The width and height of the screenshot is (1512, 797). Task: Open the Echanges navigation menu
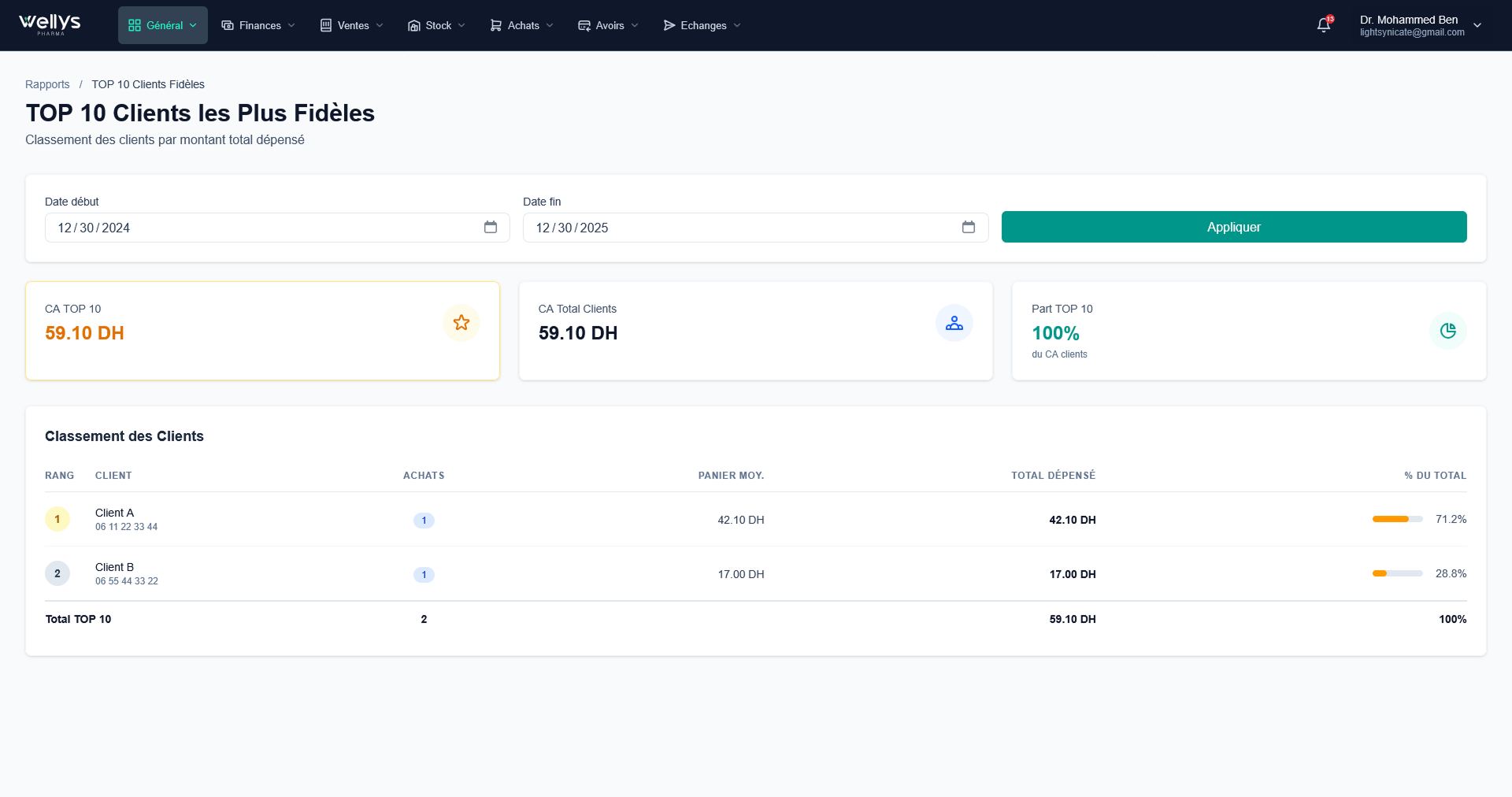pos(702,25)
